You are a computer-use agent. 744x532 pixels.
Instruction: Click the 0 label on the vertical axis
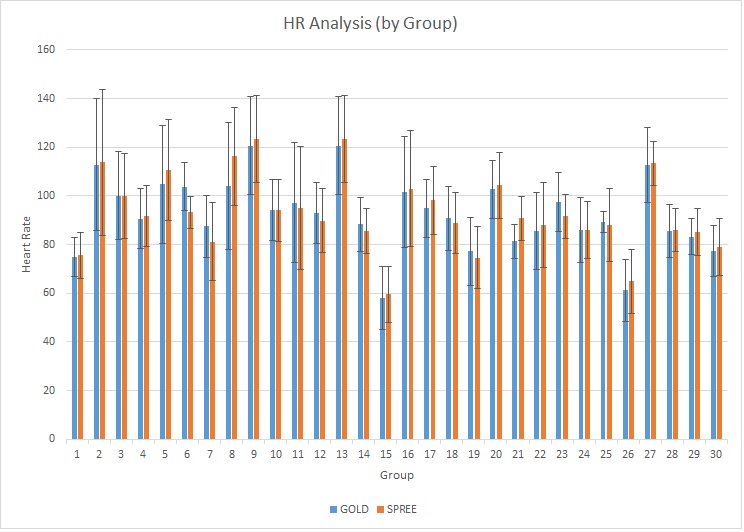tap(52, 439)
